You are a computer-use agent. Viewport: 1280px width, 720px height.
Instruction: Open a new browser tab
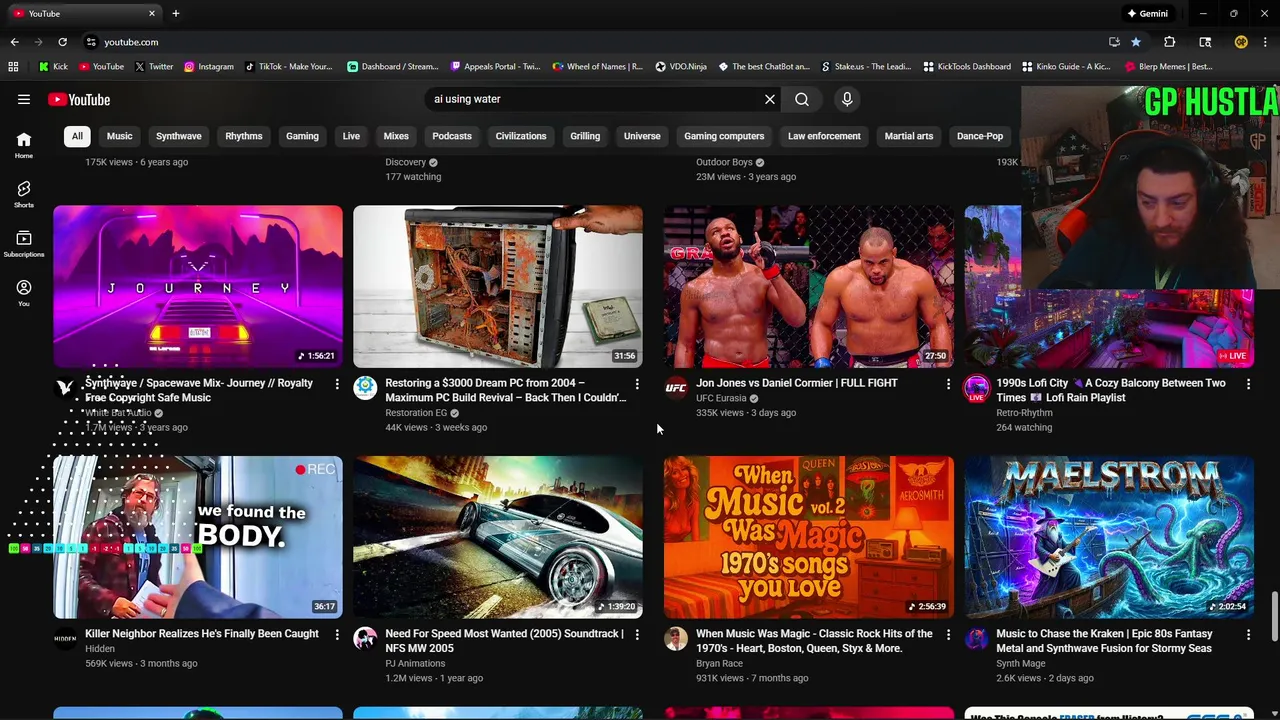(x=175, y=13)
